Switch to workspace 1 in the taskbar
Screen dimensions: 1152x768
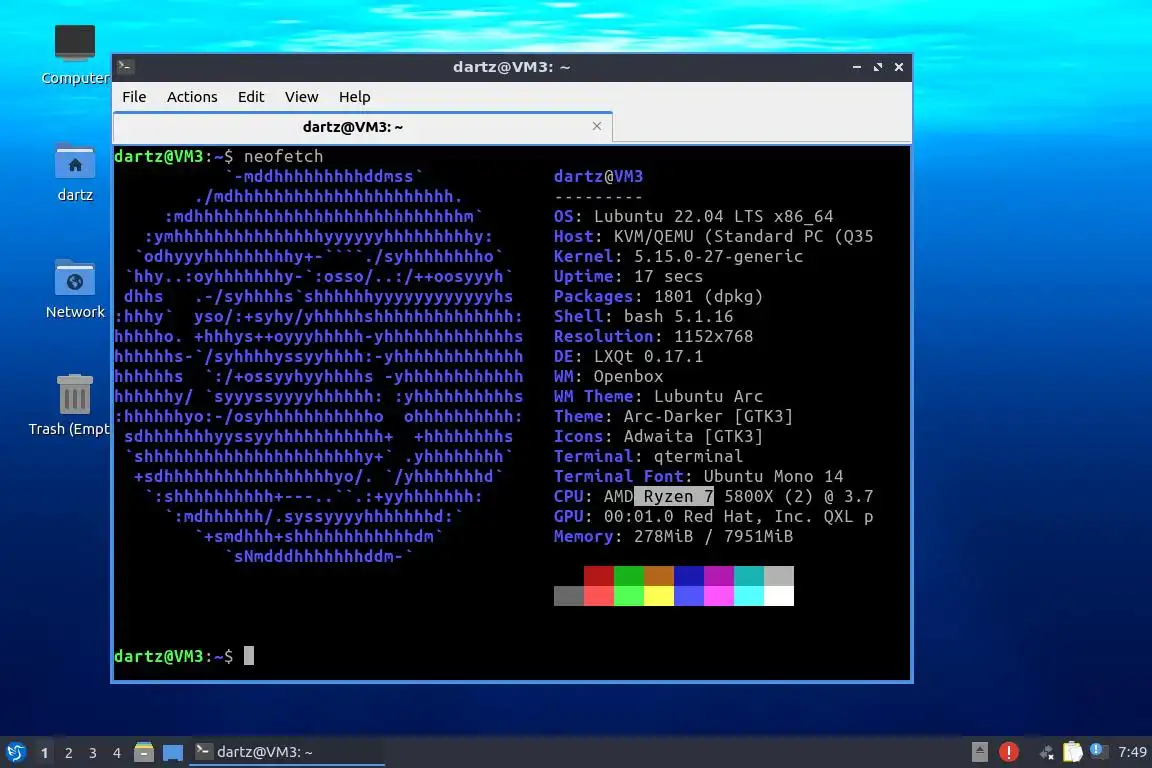coord(45,753)
